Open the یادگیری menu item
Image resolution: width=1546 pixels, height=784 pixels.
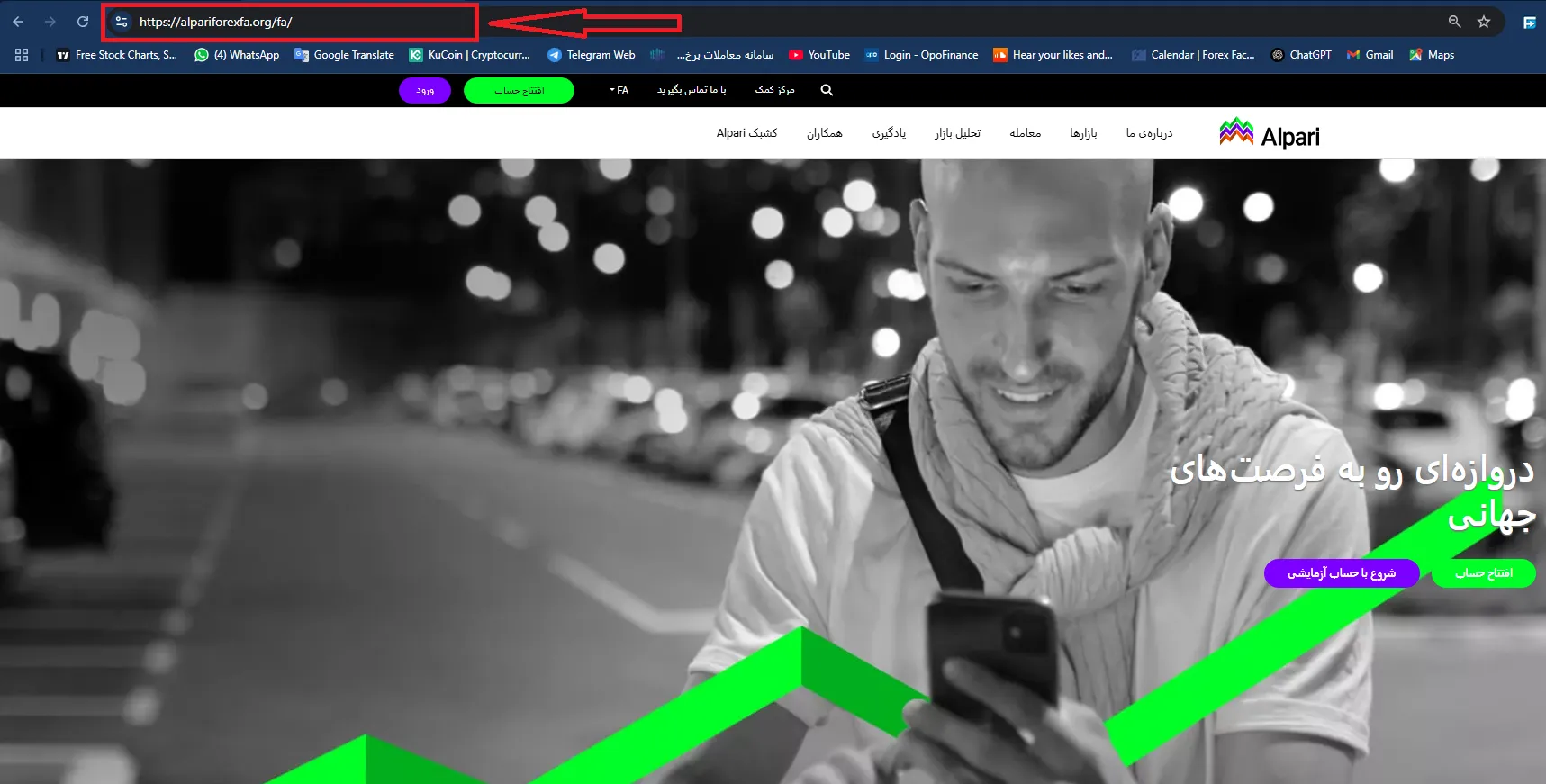click(889, 133)
